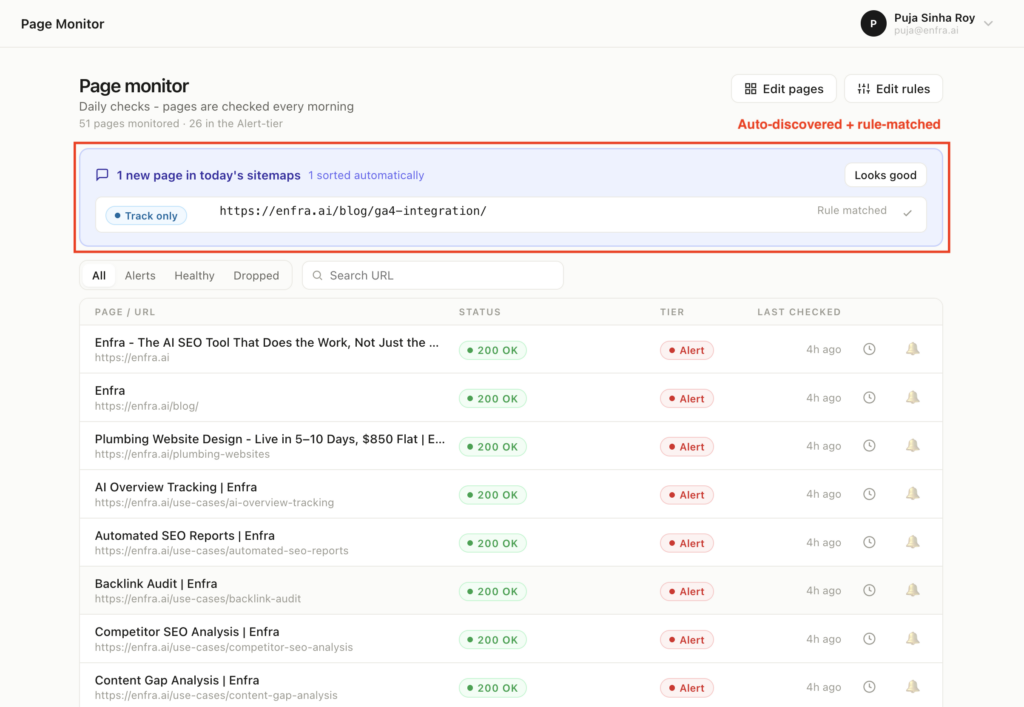Open history clock for enfra.ai/blog/ row

[869, 398]
